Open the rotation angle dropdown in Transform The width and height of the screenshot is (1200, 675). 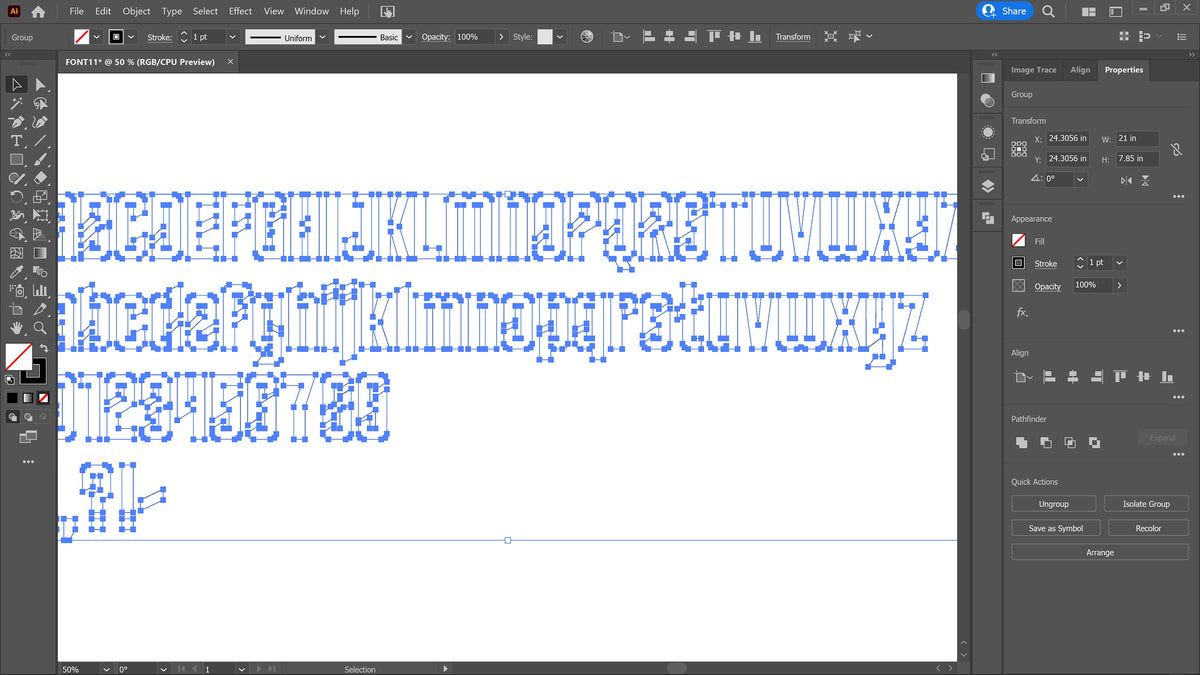click(1079, 179)
